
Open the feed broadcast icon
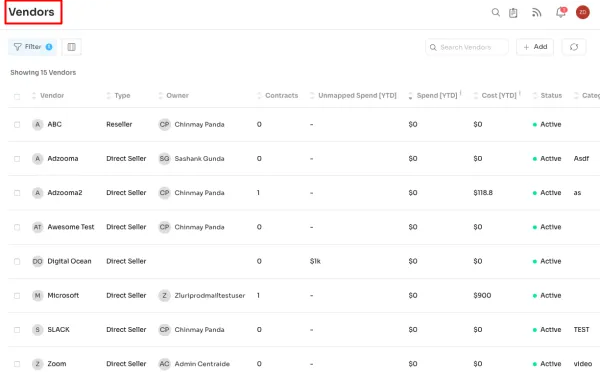tap(536, 13)
